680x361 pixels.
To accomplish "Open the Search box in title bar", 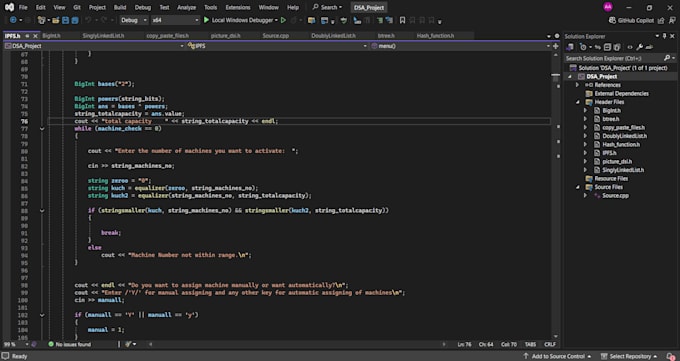I will pyautogui.click(x=328, y=7).
